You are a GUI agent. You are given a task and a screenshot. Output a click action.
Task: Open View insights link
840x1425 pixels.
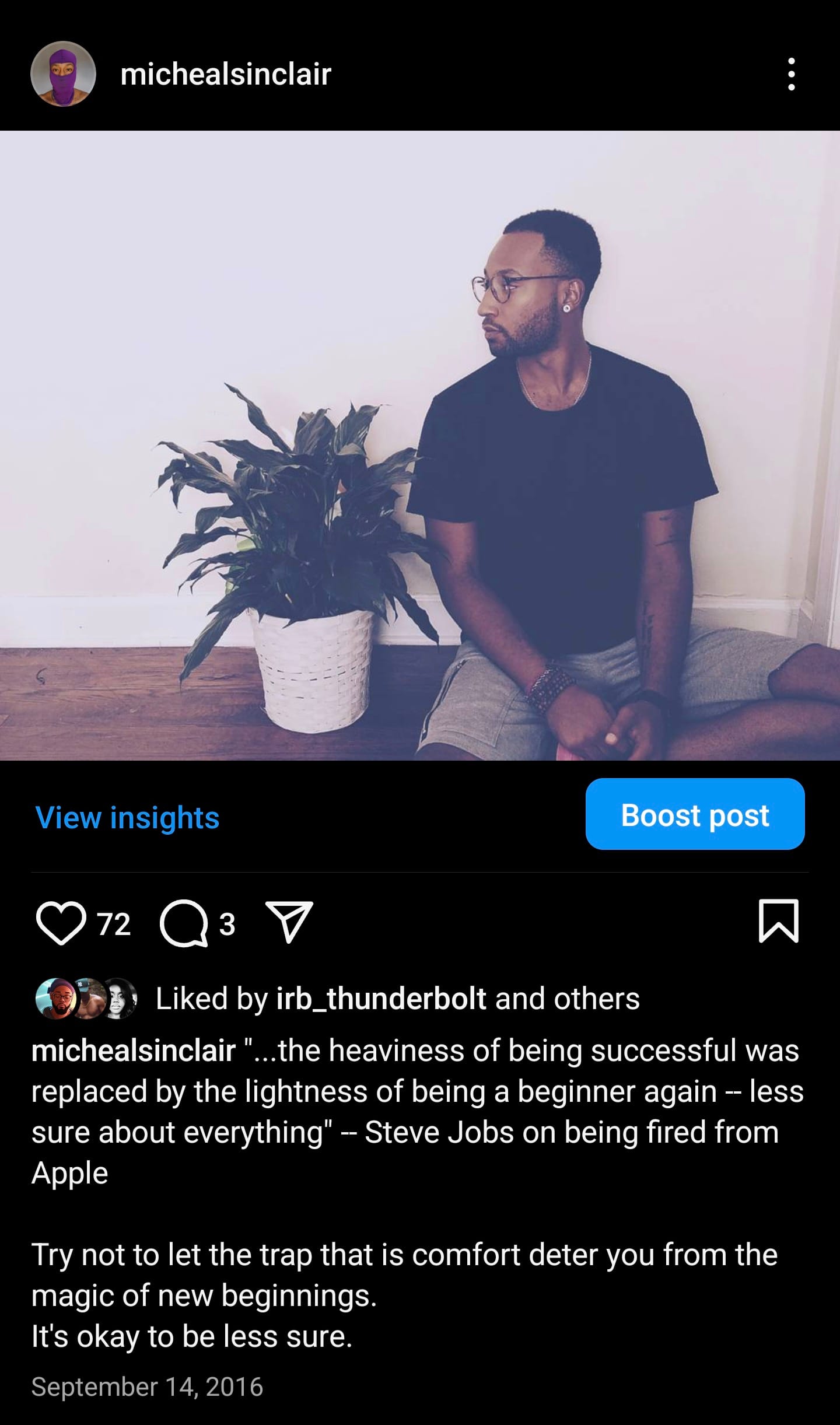click(127, 817)
